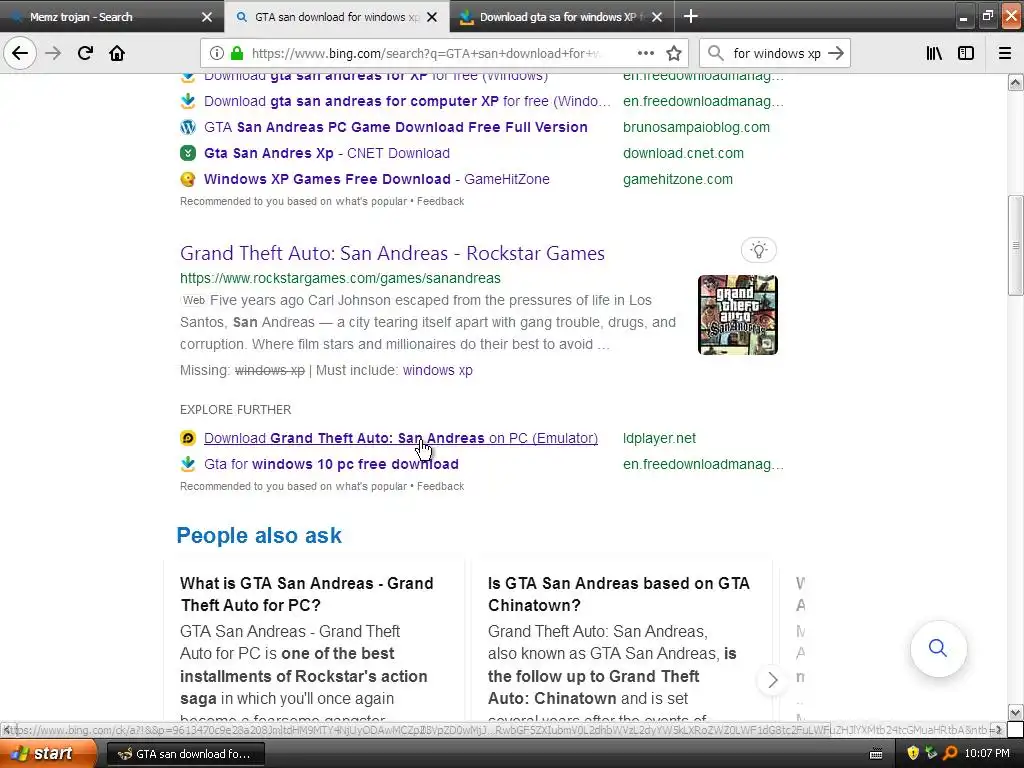The width and height of the screenshot is (1024, 768).
Task: Bookmark this page with the star
Action: point(674,53)
